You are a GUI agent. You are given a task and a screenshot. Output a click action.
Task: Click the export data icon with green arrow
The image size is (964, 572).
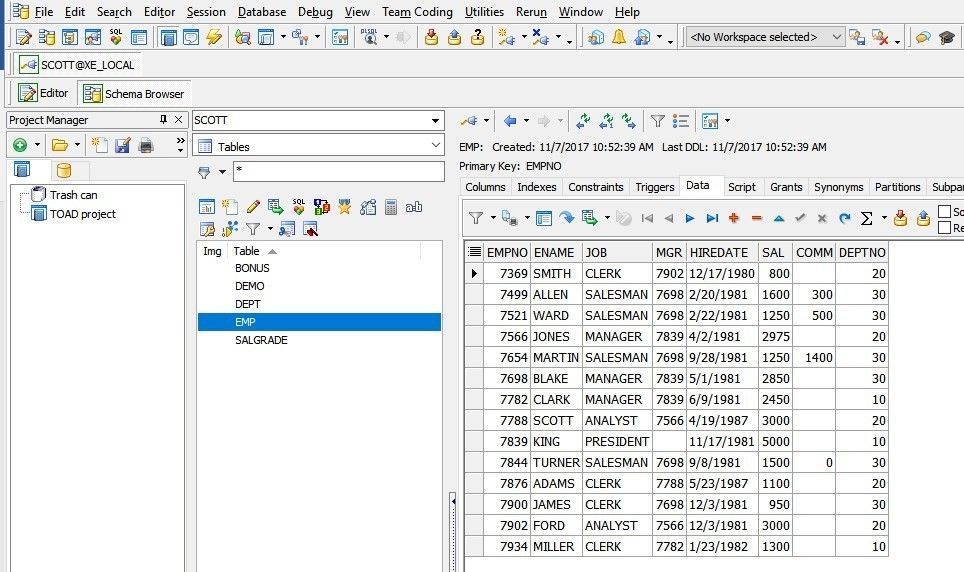[275, 207]
